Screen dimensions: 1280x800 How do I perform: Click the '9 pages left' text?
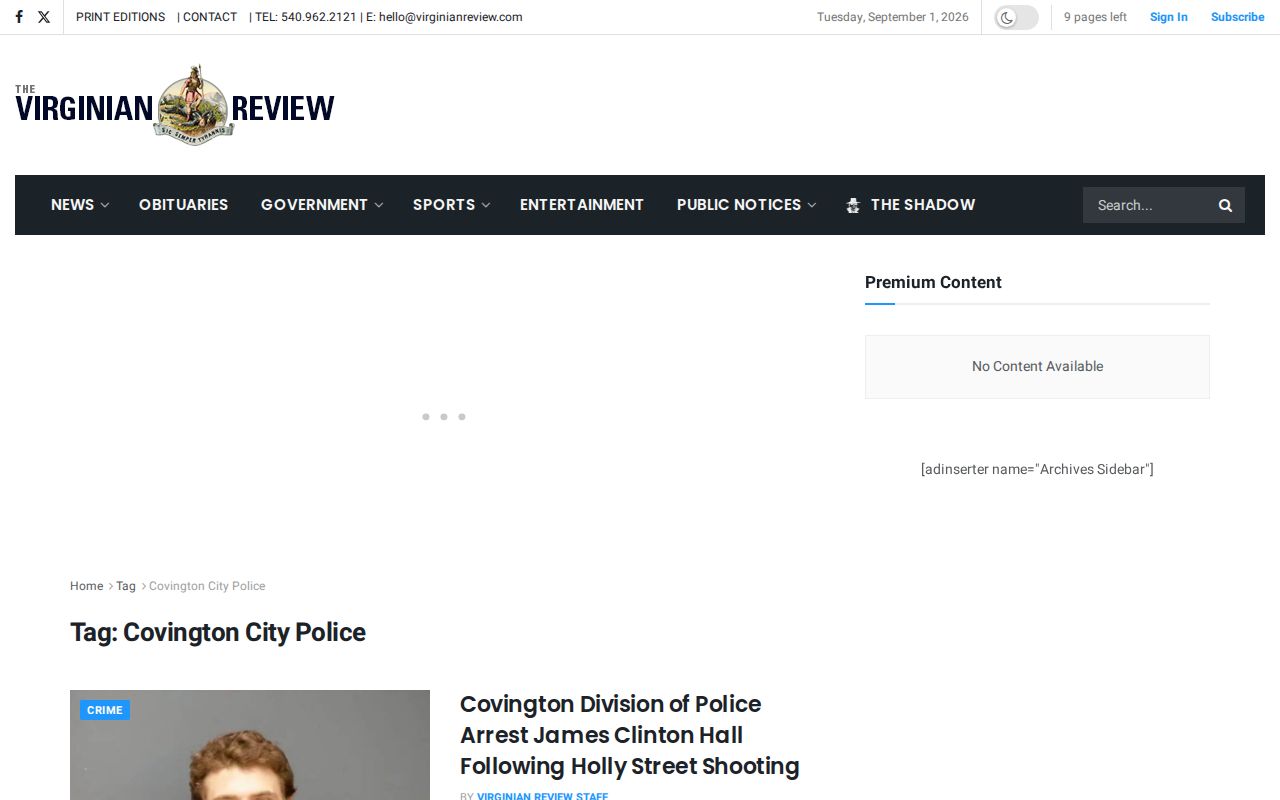click(1095, 17)
